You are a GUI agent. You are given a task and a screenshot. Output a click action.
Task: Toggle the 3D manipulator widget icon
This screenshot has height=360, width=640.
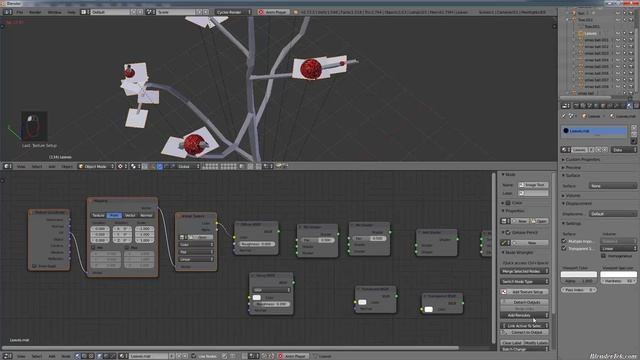[153, 166]
